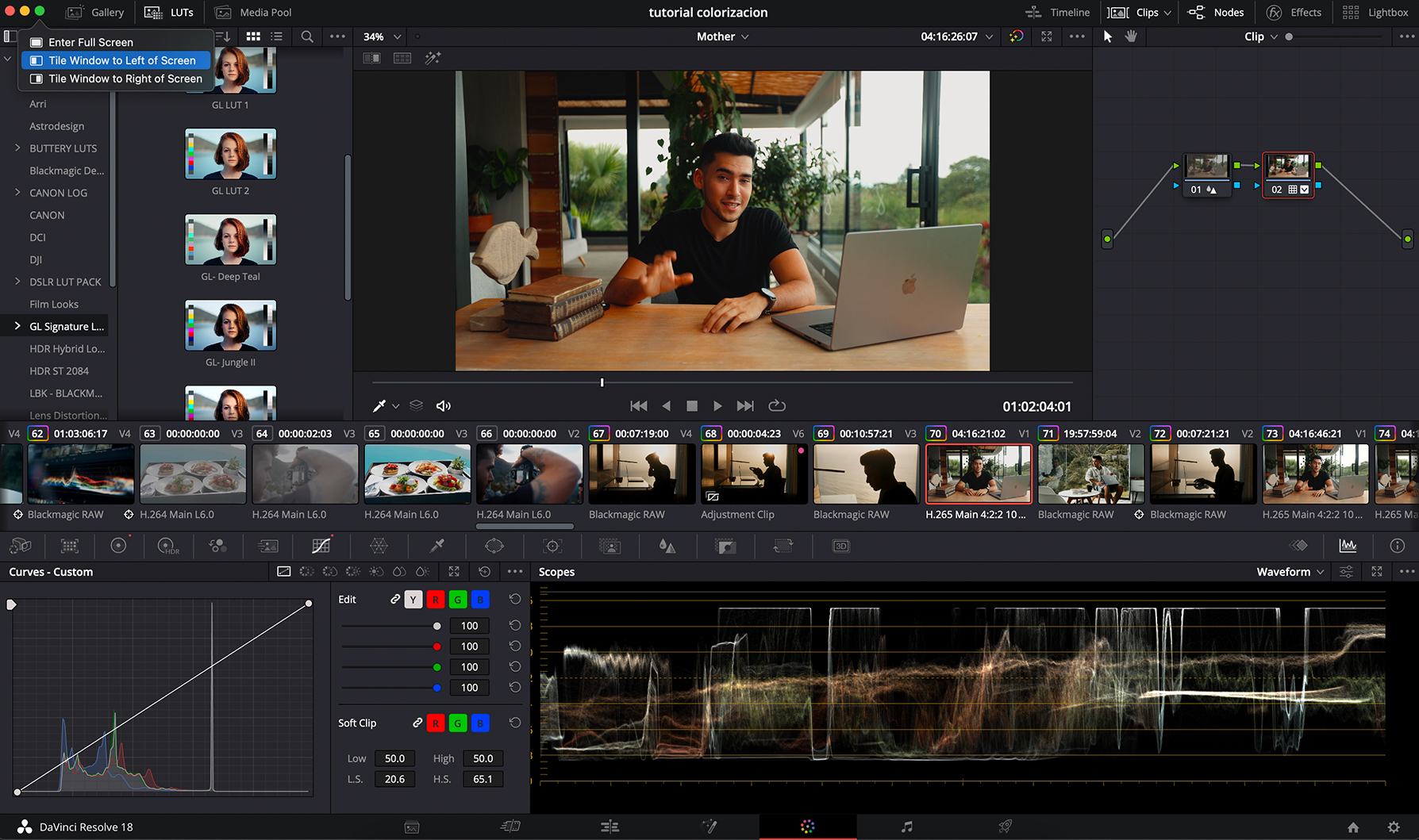Open the Camera Raw palette

pos(21,546)
